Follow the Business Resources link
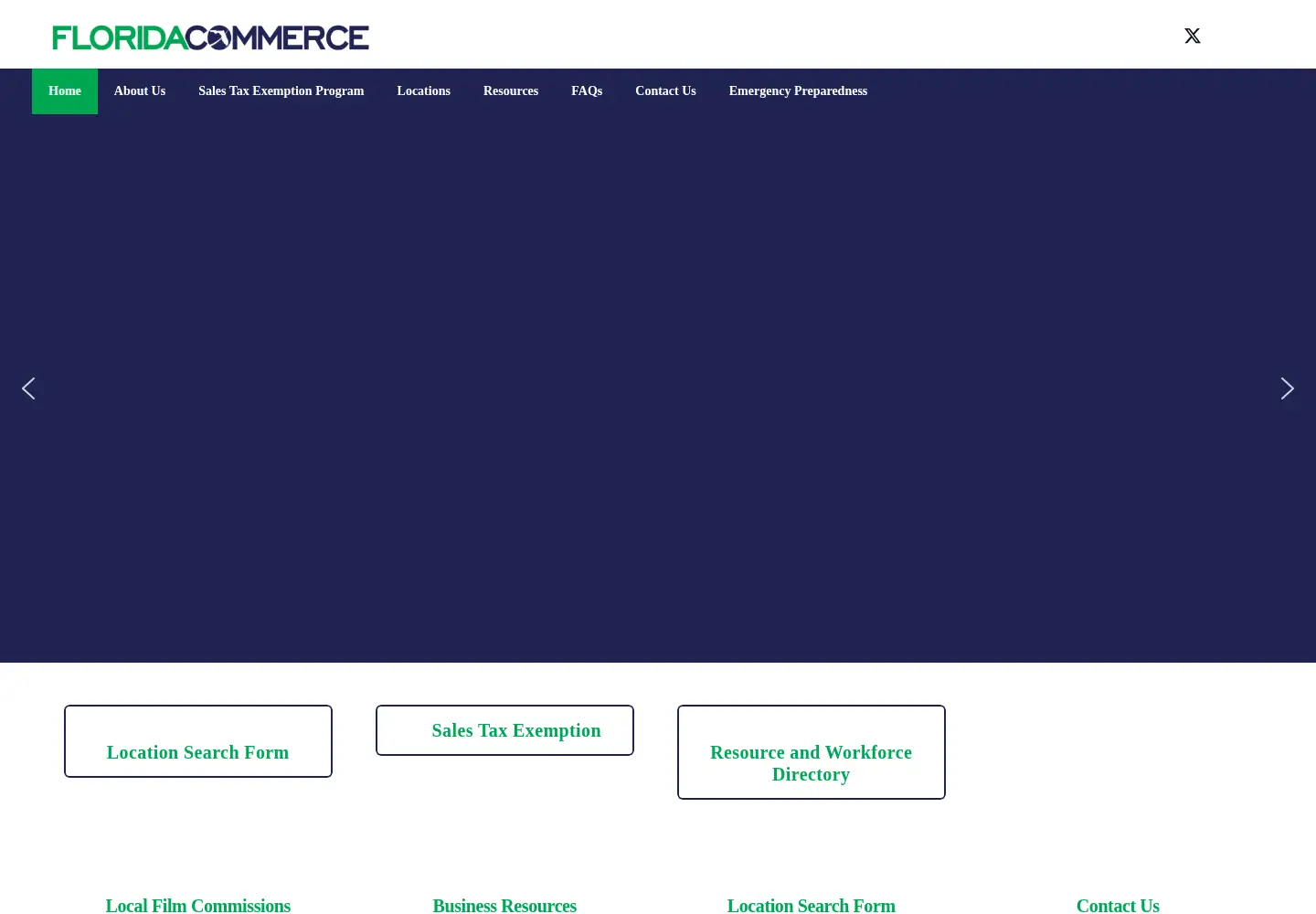Viewport: 1316px width, 914px height. click(x=504, y=906)
